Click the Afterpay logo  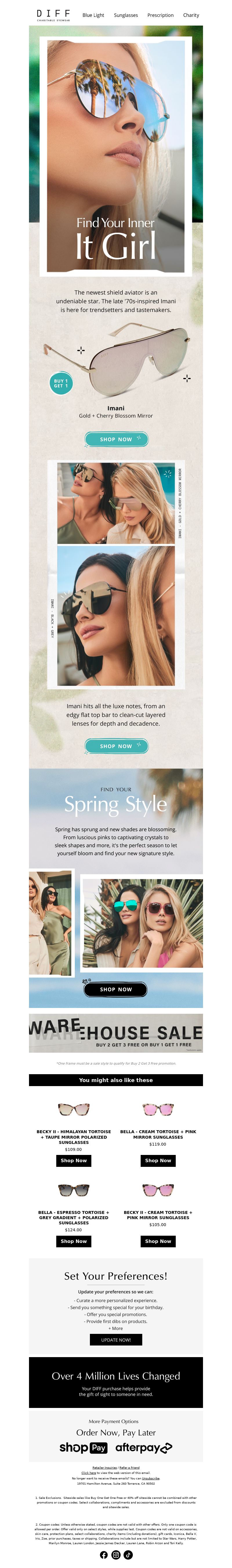144,1447
